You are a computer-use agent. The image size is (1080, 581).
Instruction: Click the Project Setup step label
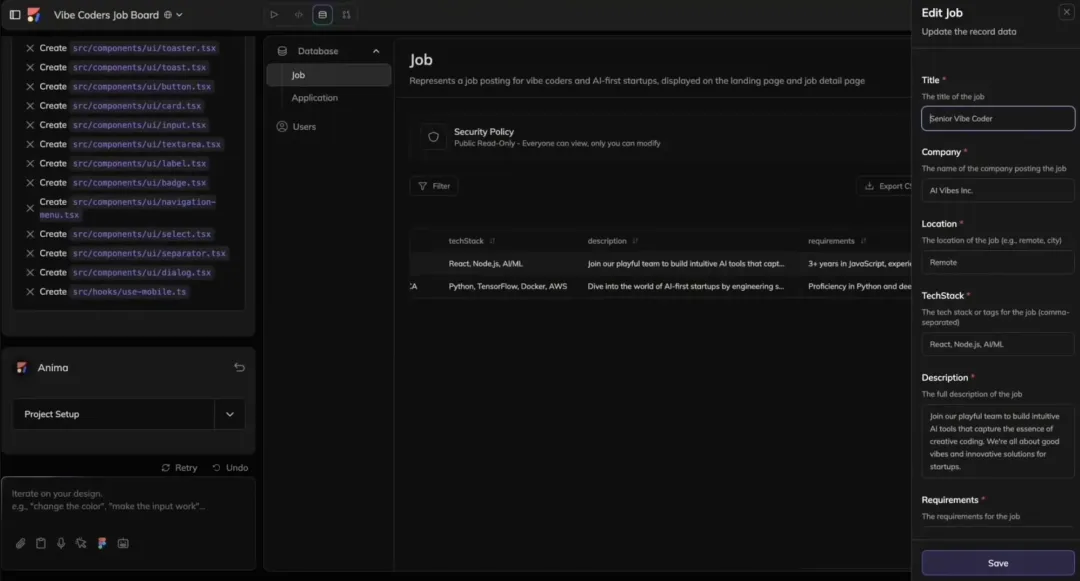pos(52,414)
